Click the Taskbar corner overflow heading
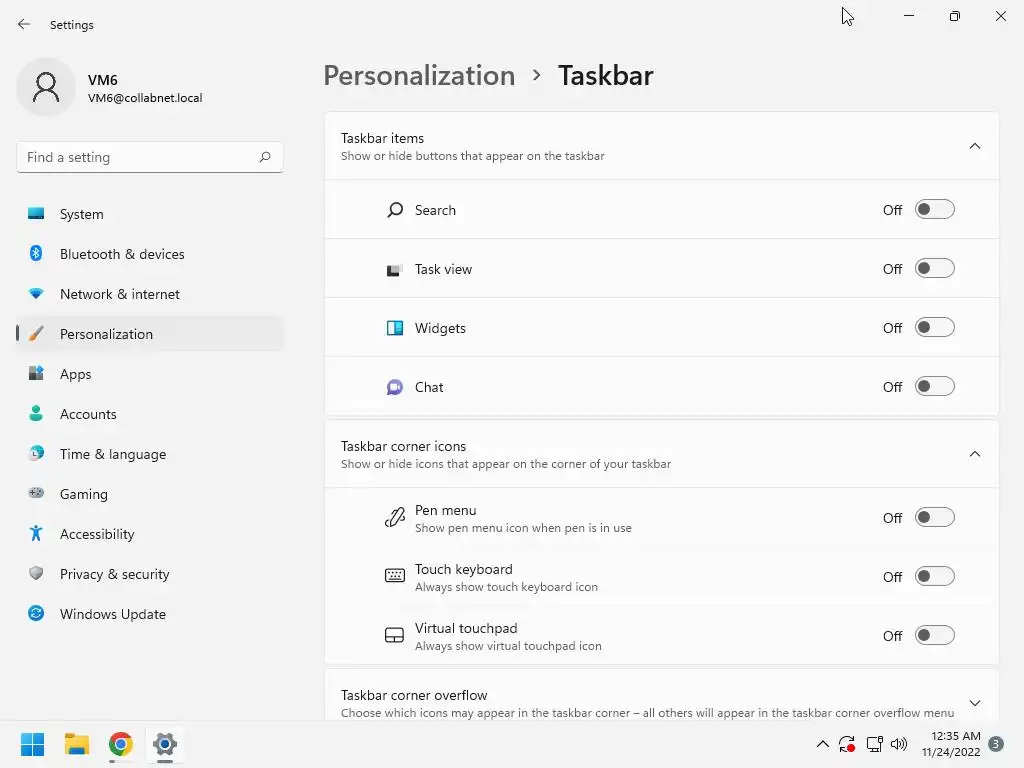Image resolution: width=1024 pixels, height=768 pixels. coord(414,695)
